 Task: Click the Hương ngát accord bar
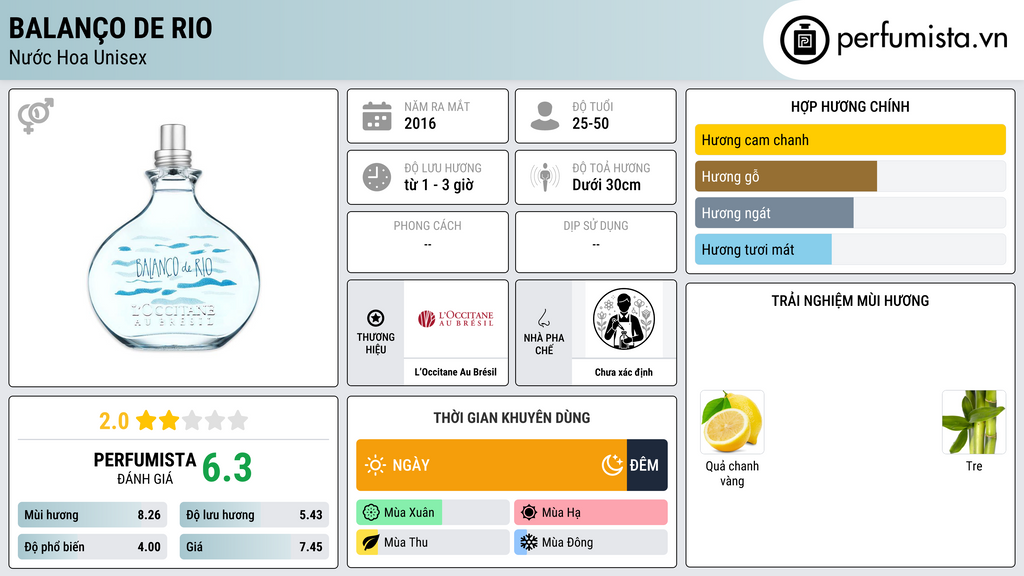coord(850,213)
